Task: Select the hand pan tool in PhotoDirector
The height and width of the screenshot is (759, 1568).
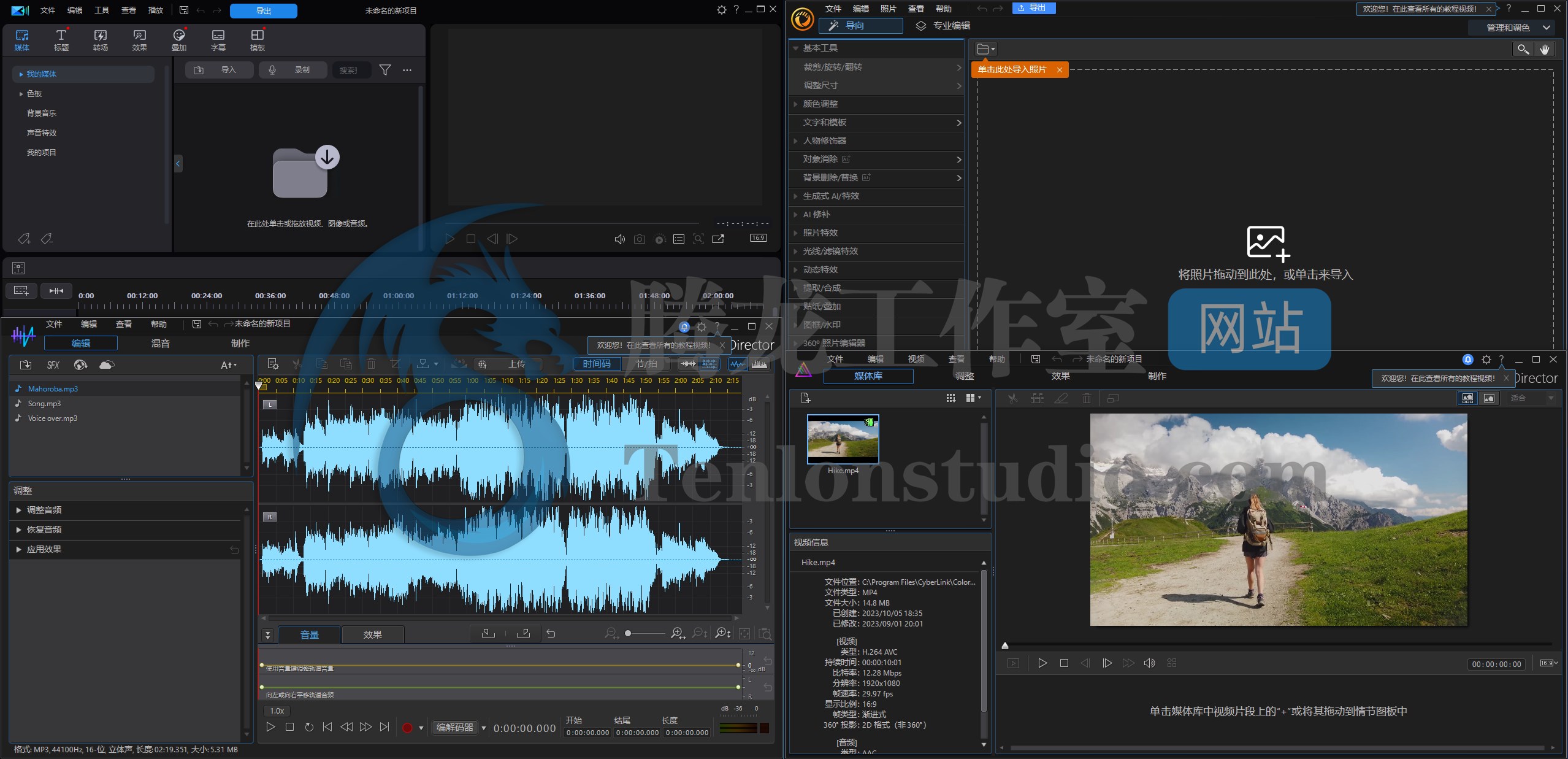Action: [x=1544, y=49]
